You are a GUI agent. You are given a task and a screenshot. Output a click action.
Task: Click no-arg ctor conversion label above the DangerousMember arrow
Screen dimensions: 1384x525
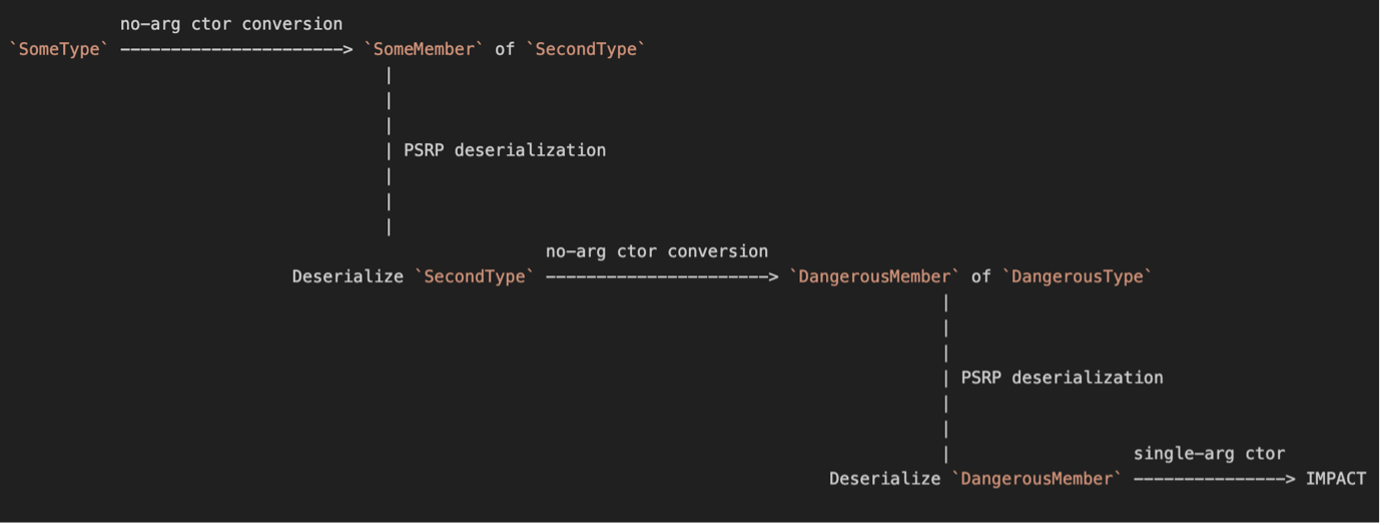coord(657,251)
